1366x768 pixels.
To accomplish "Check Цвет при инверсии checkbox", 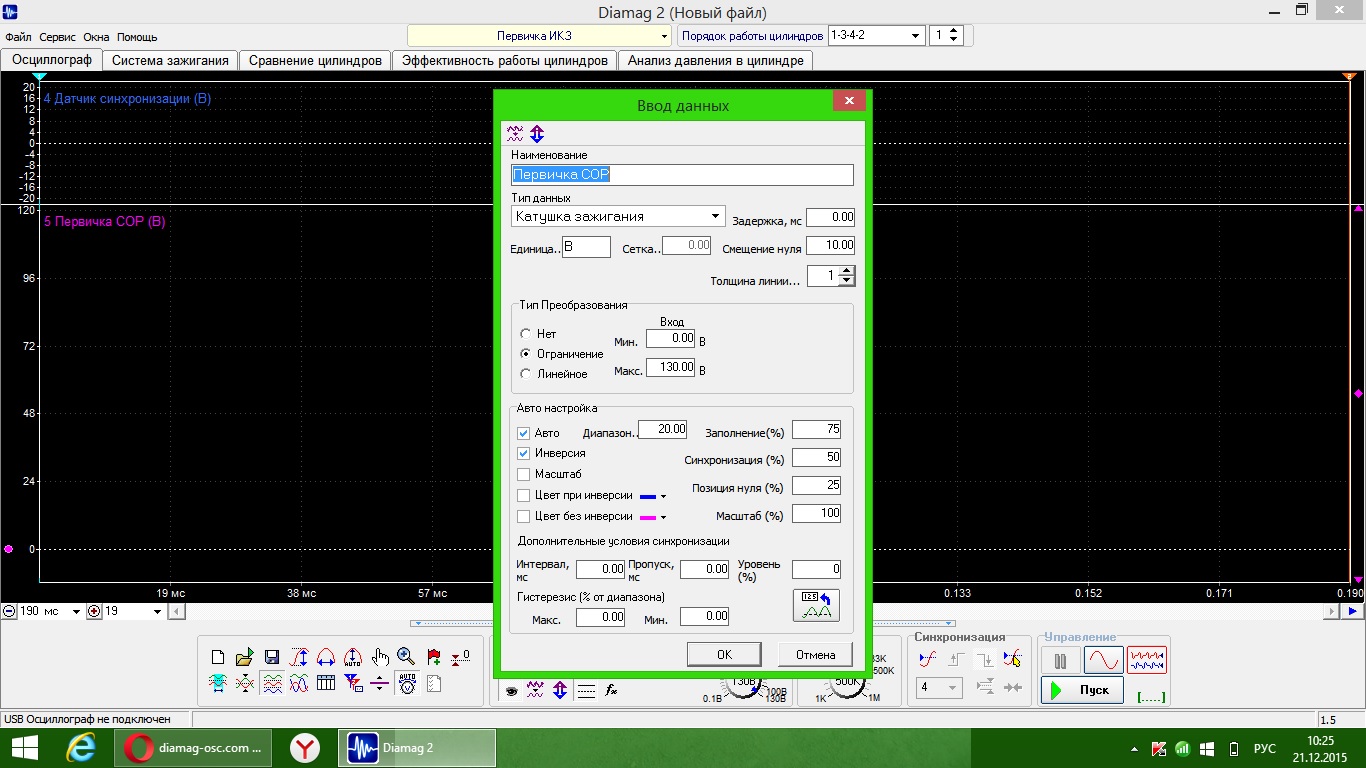I will [x=523, y=495].
